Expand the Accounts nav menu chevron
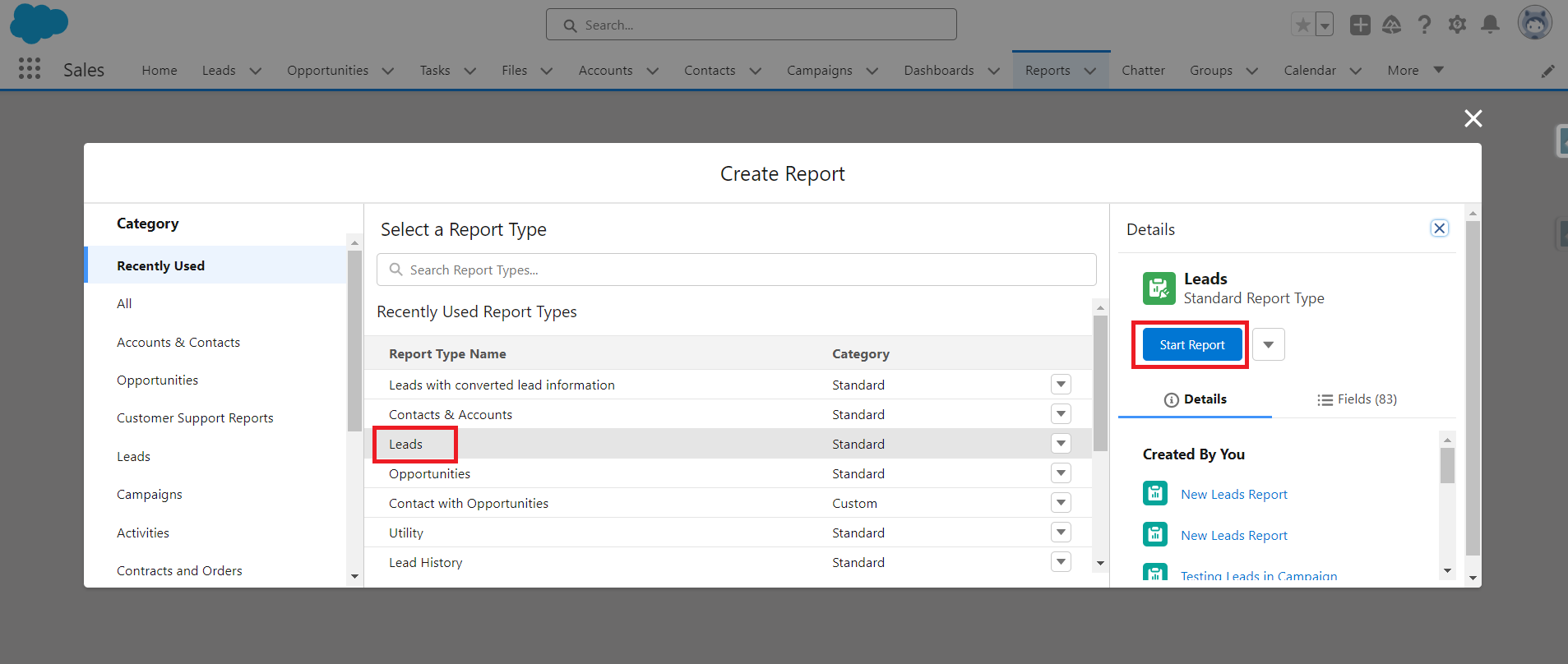 (x=652, y=71)
